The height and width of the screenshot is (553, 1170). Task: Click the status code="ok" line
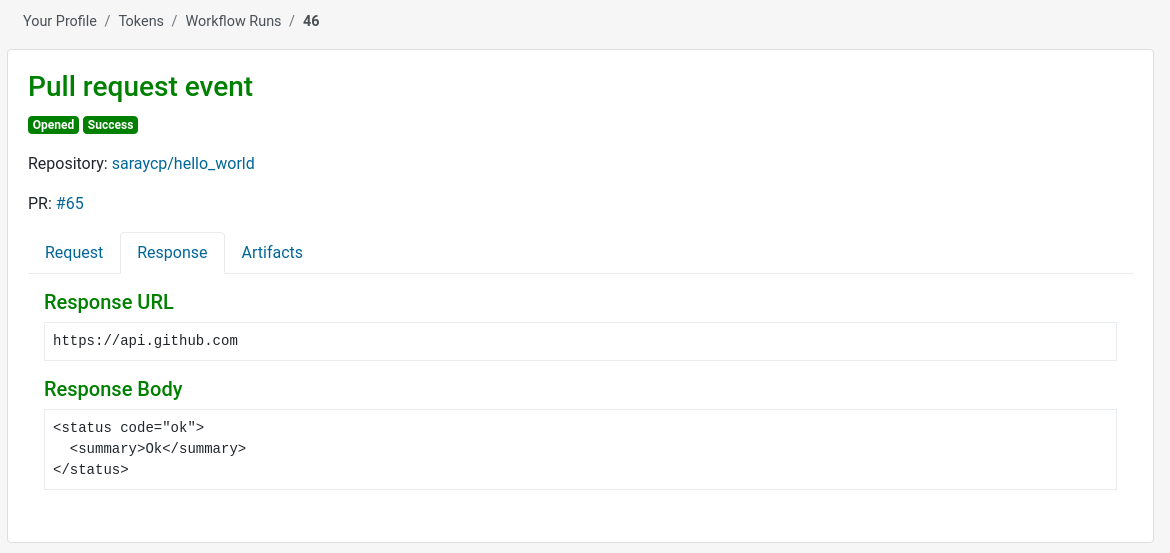[x=128, y=428]
